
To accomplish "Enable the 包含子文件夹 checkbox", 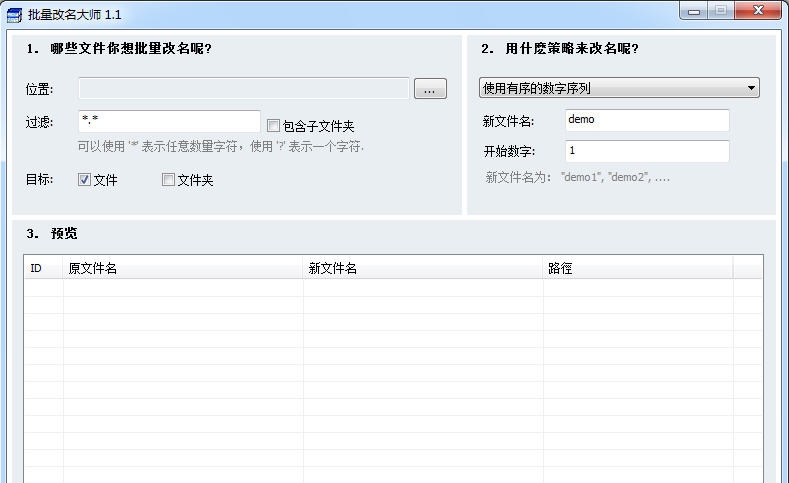I will point(273,125).
